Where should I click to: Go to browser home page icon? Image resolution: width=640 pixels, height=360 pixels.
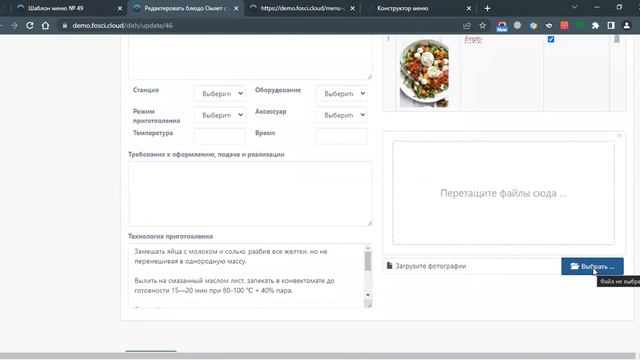[x=45, y=25]
